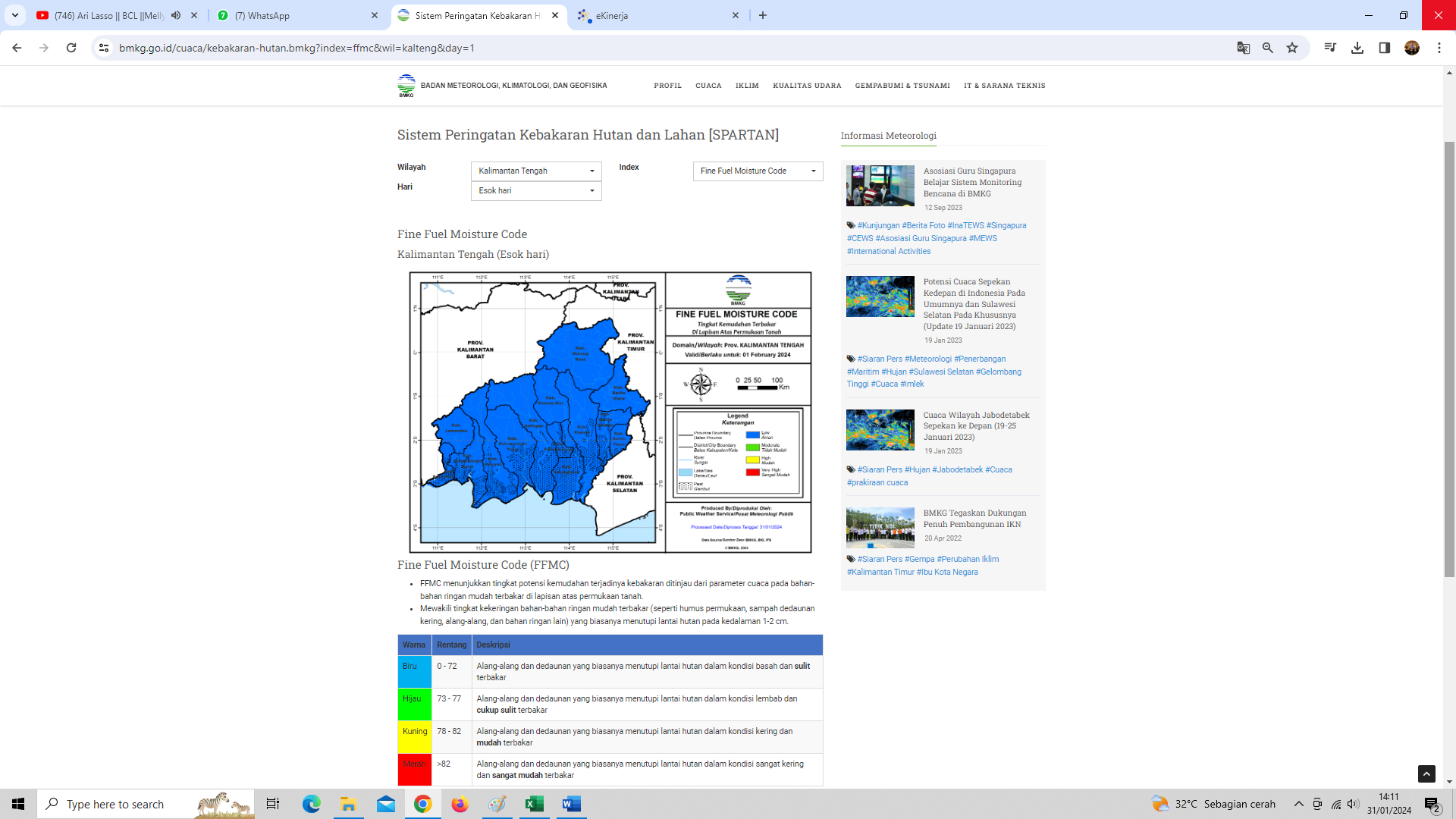Click the taskbar search box
The image size is (1456, 819).
pos(146,804)
